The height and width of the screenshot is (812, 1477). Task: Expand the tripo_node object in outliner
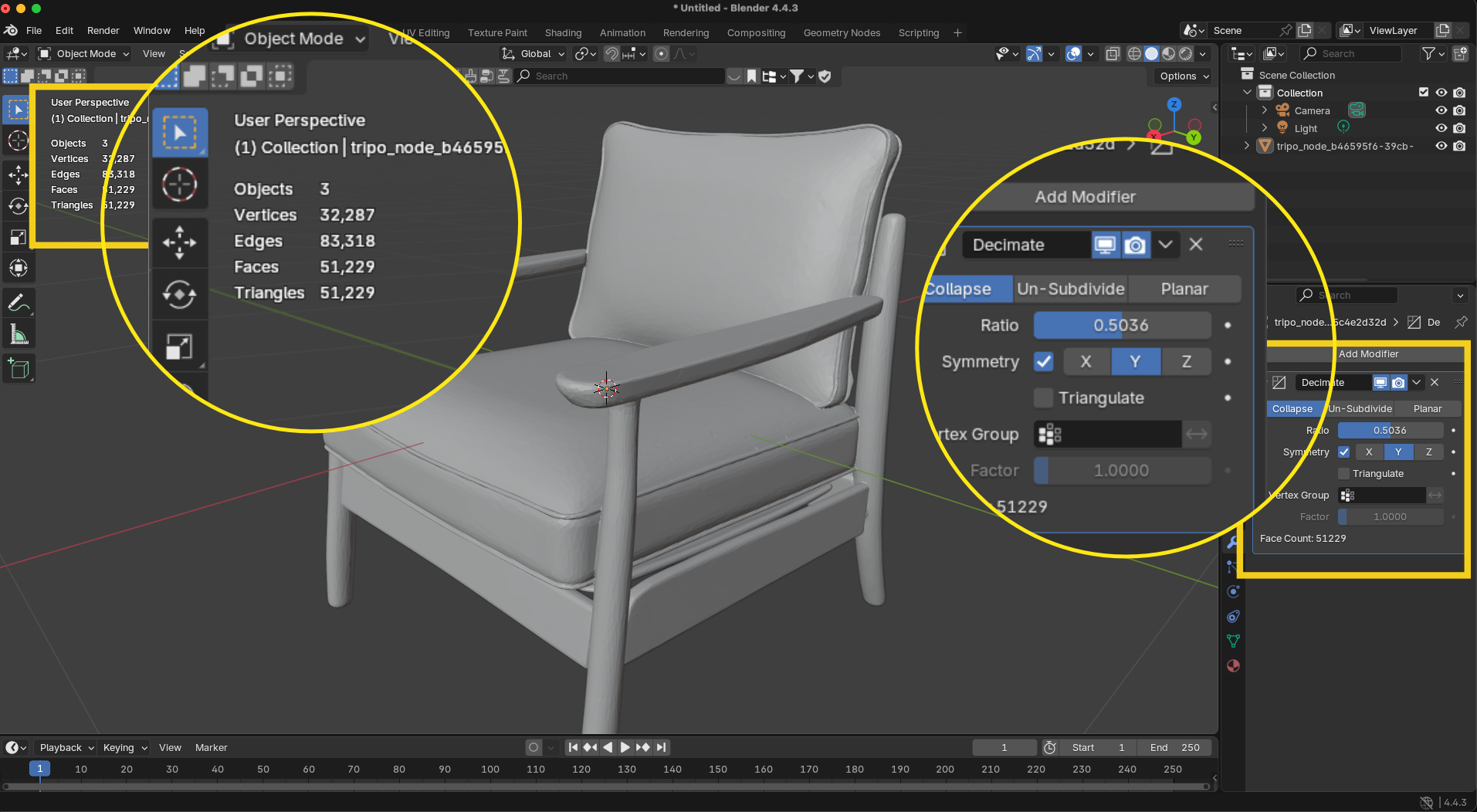[1247, 146]
